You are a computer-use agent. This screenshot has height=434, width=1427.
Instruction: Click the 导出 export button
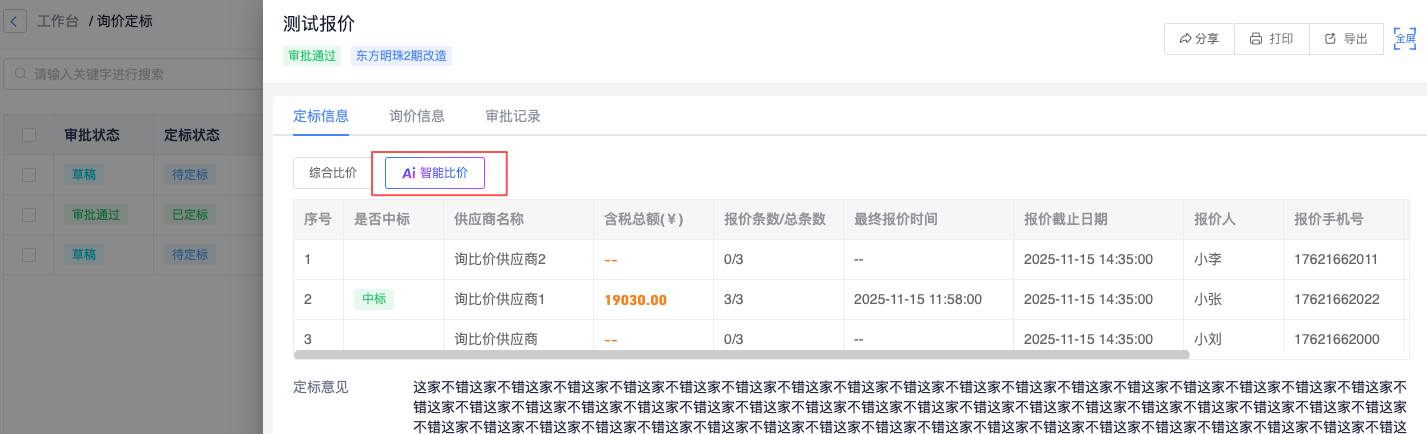[x=1345, y=39]
